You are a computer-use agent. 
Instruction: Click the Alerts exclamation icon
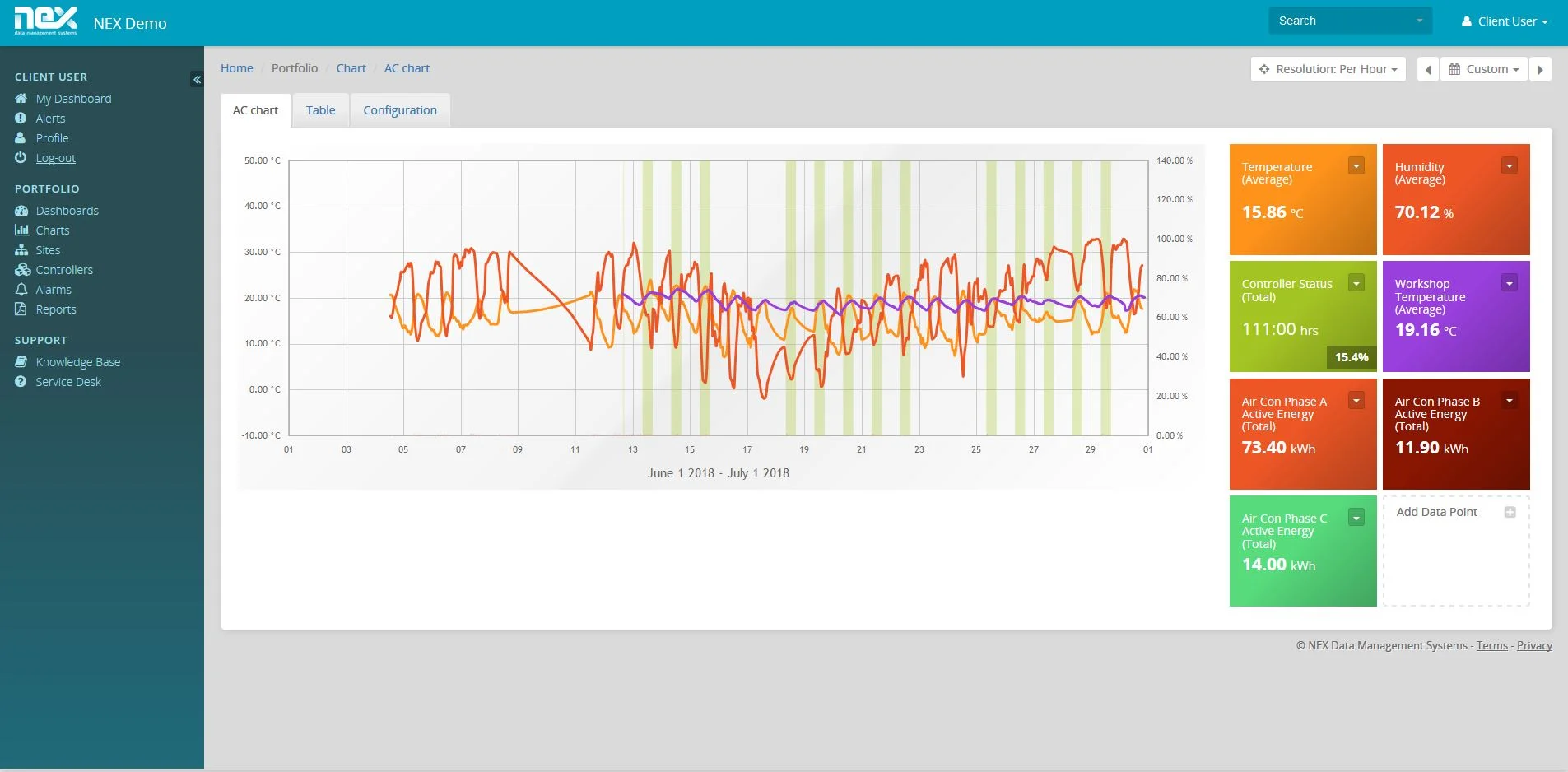tap(21, 118)
